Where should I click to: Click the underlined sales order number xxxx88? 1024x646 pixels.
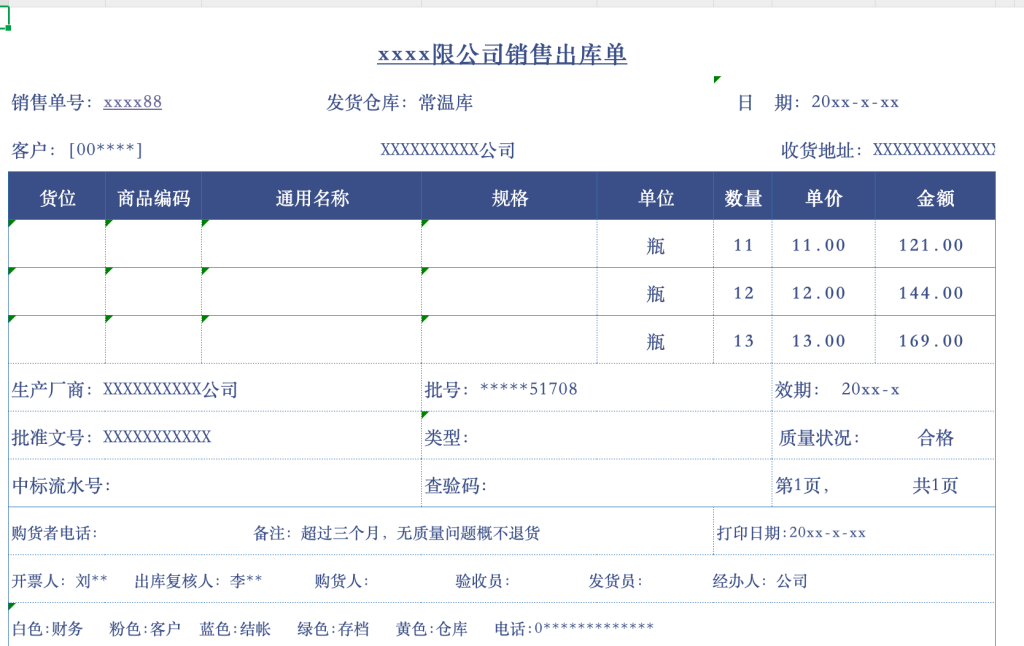click(132, 102)
